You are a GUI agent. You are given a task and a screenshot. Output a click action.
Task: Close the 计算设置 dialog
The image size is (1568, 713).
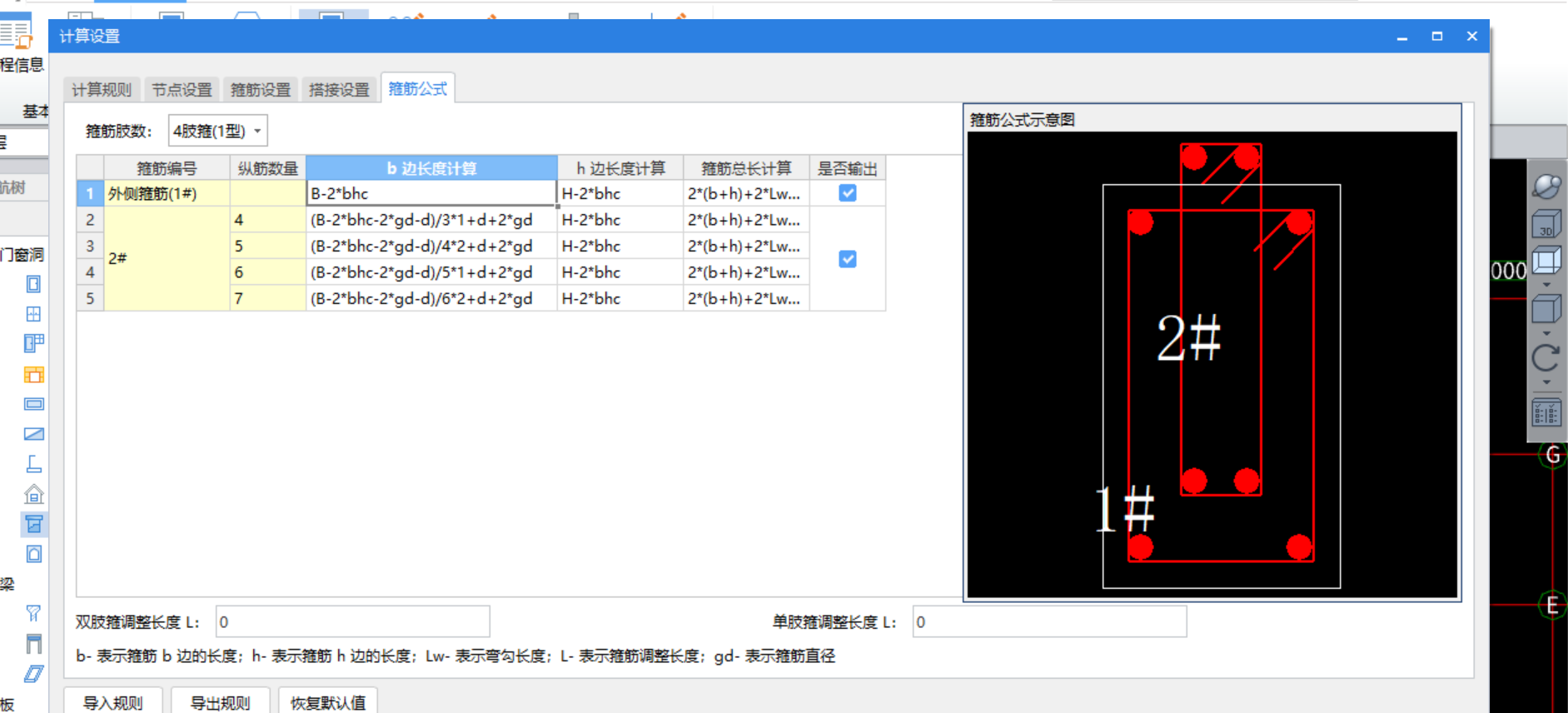pyautogui.click(x=1472, y=37)
